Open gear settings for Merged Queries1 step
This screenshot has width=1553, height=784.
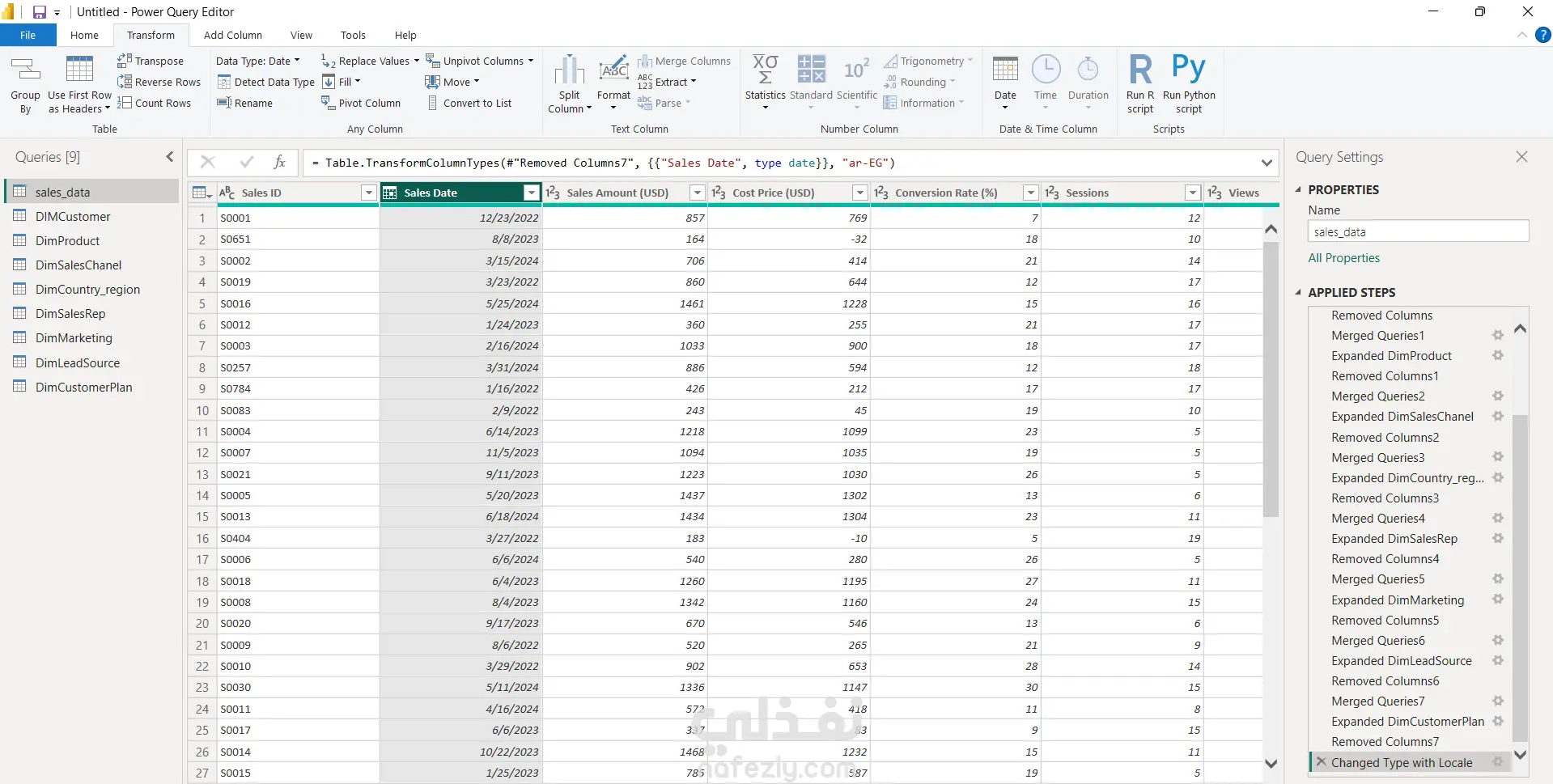(x=1498, y=336)
